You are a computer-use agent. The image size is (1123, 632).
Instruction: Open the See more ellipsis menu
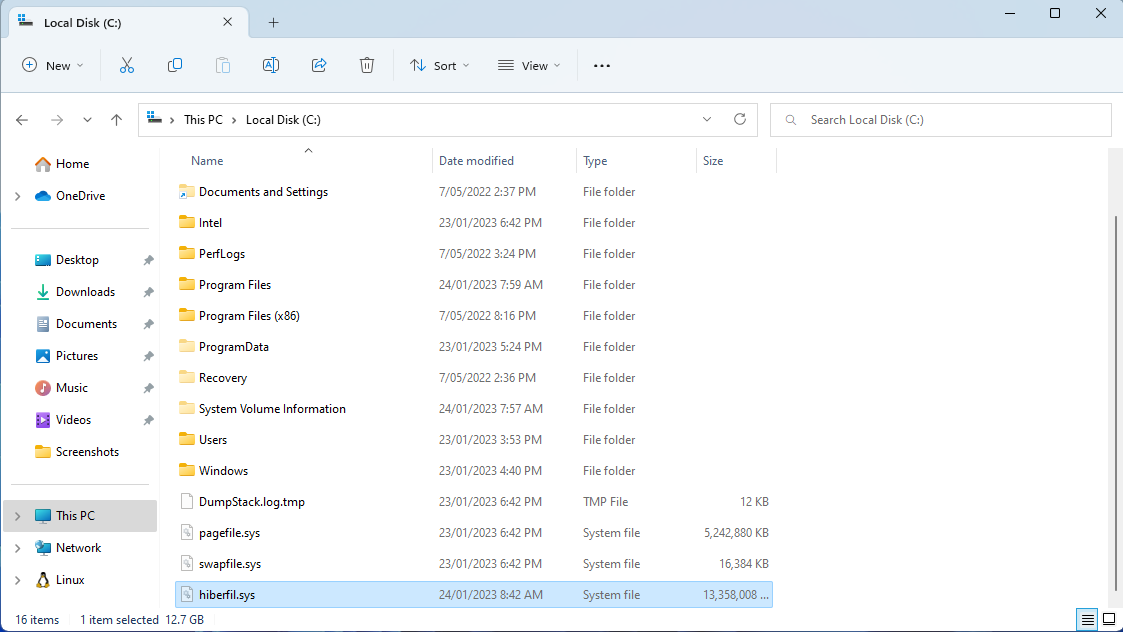[602, 65]
